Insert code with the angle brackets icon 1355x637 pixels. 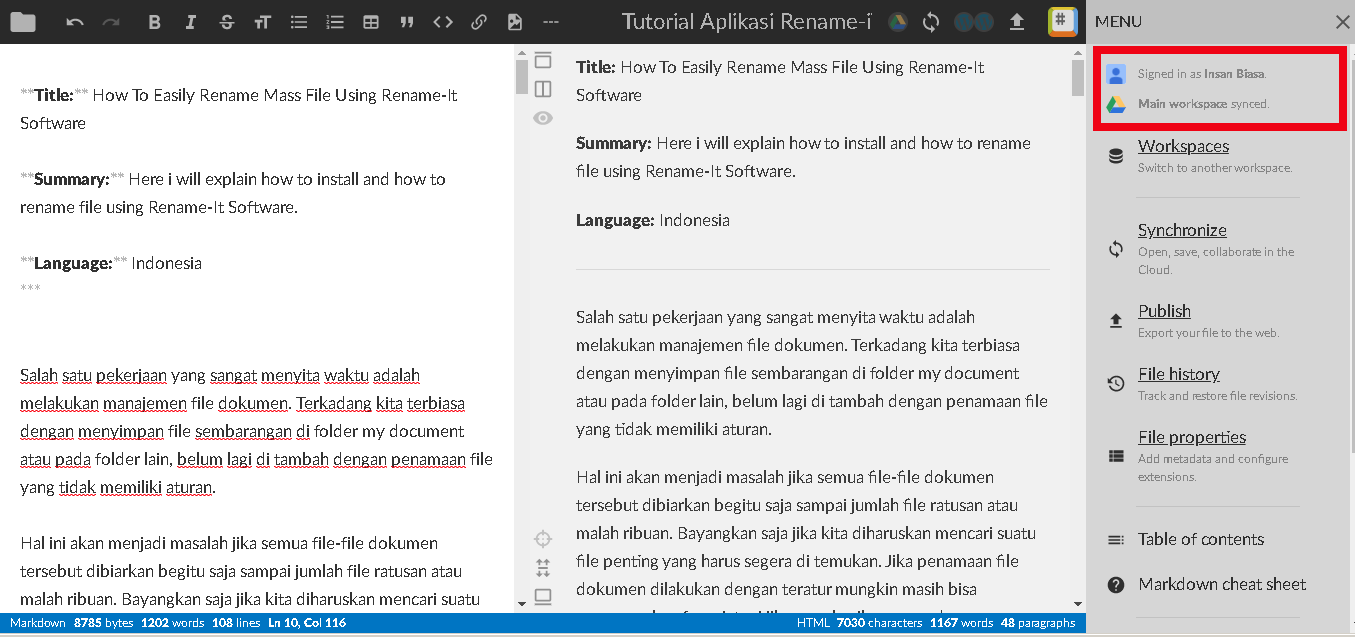point(443,22)
